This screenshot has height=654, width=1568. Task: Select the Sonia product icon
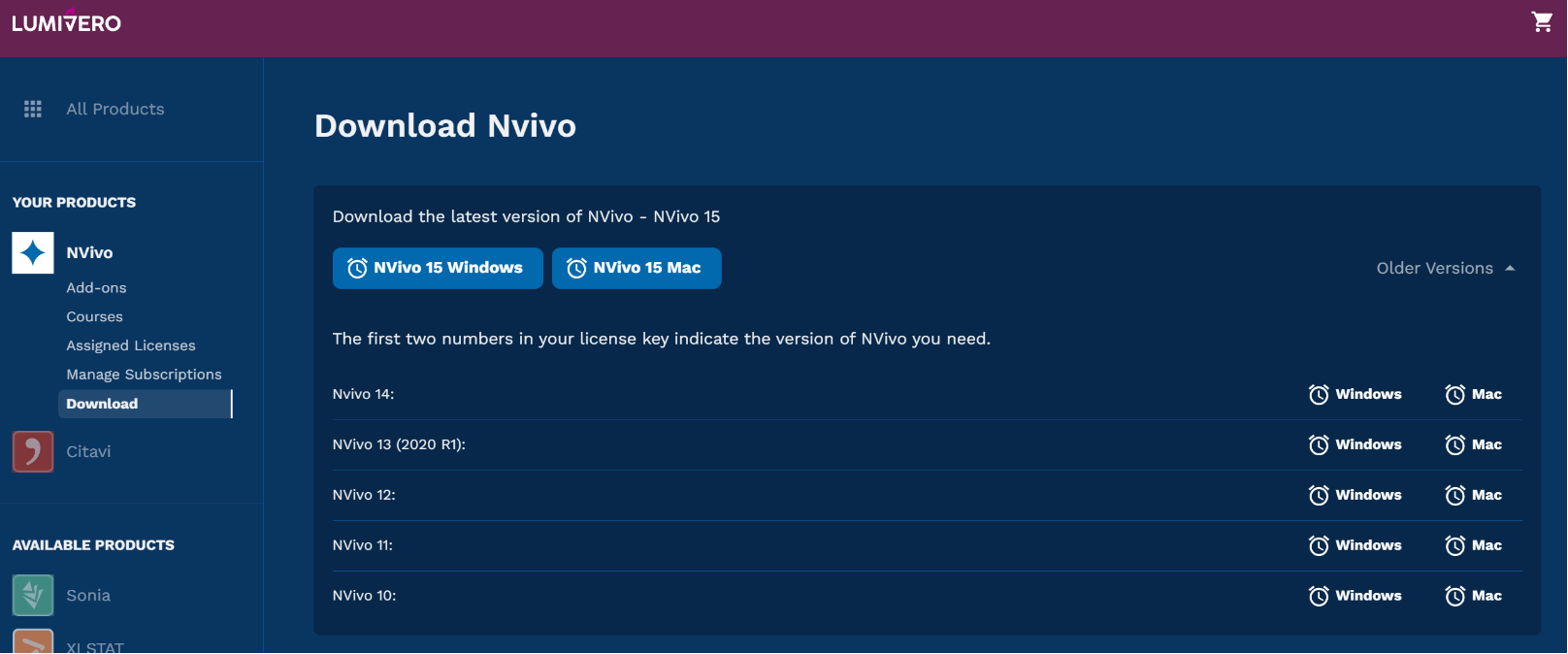[33, 595]
